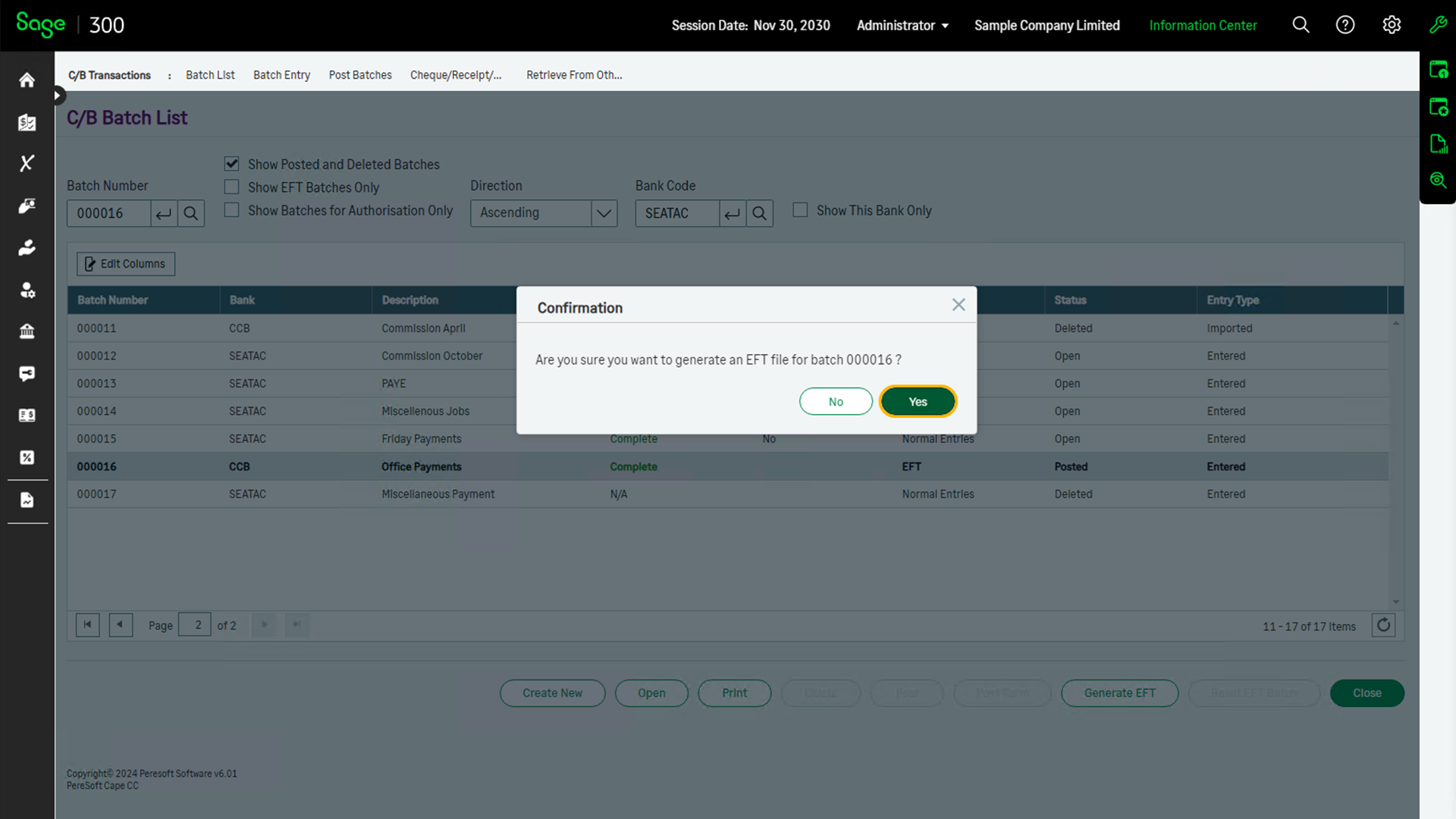Viewport: 1456px width, 819px height.
Task: Open the user management icon in the sidebar
Action: (27, 290)
